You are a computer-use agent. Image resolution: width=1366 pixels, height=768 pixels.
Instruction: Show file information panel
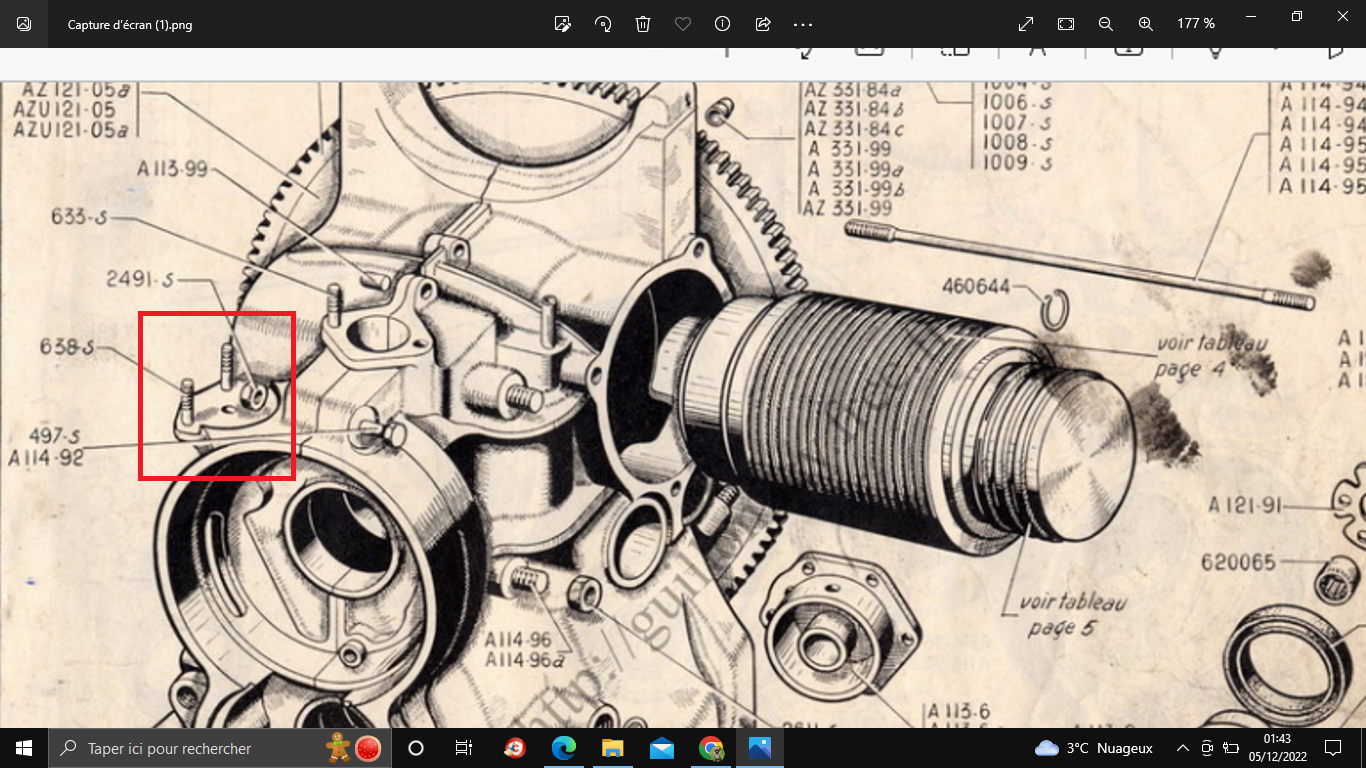click(723, 24)
